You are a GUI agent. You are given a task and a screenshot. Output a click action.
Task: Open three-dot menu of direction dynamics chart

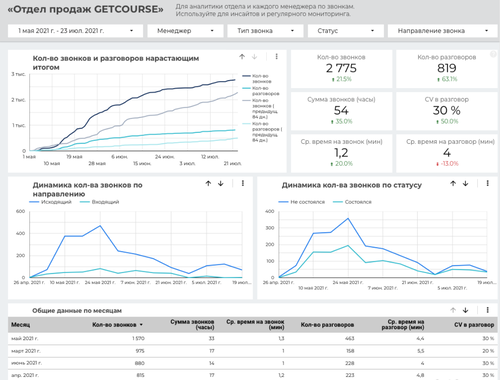point(243,183)
